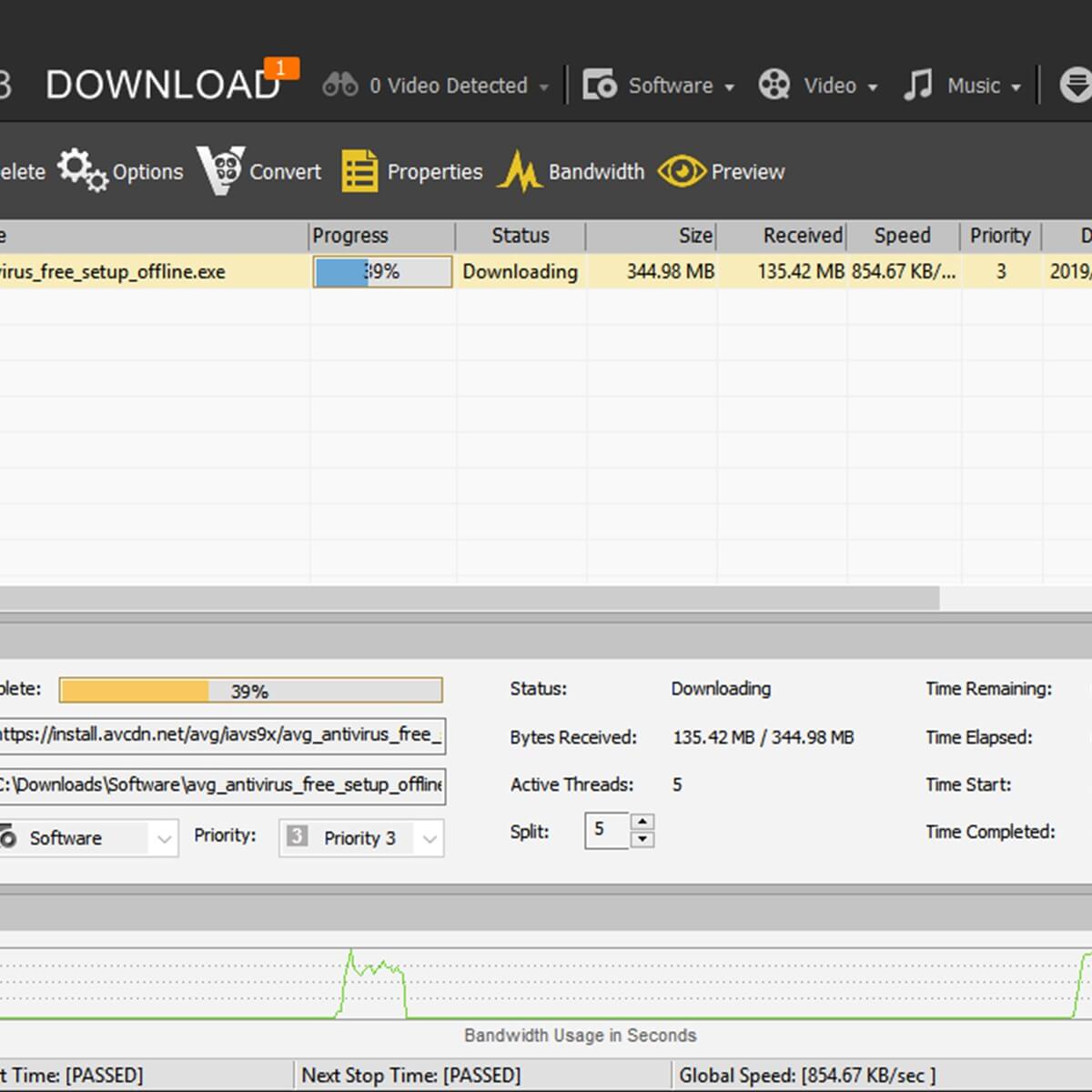Click the download URL field
Image resolution: width=1092 pixels, height=1092 pixels.
222,734
